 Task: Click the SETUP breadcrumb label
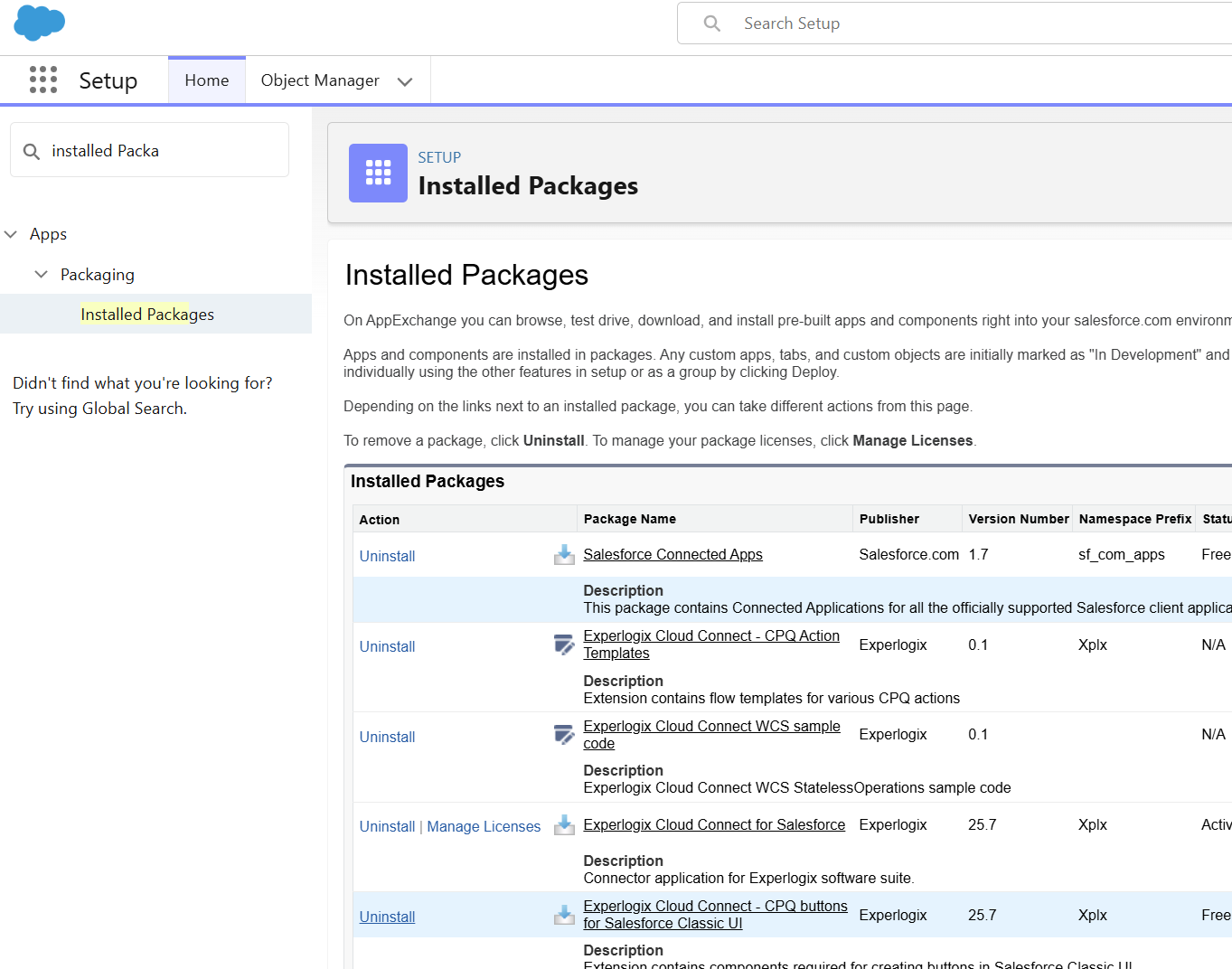coord(439,157)
